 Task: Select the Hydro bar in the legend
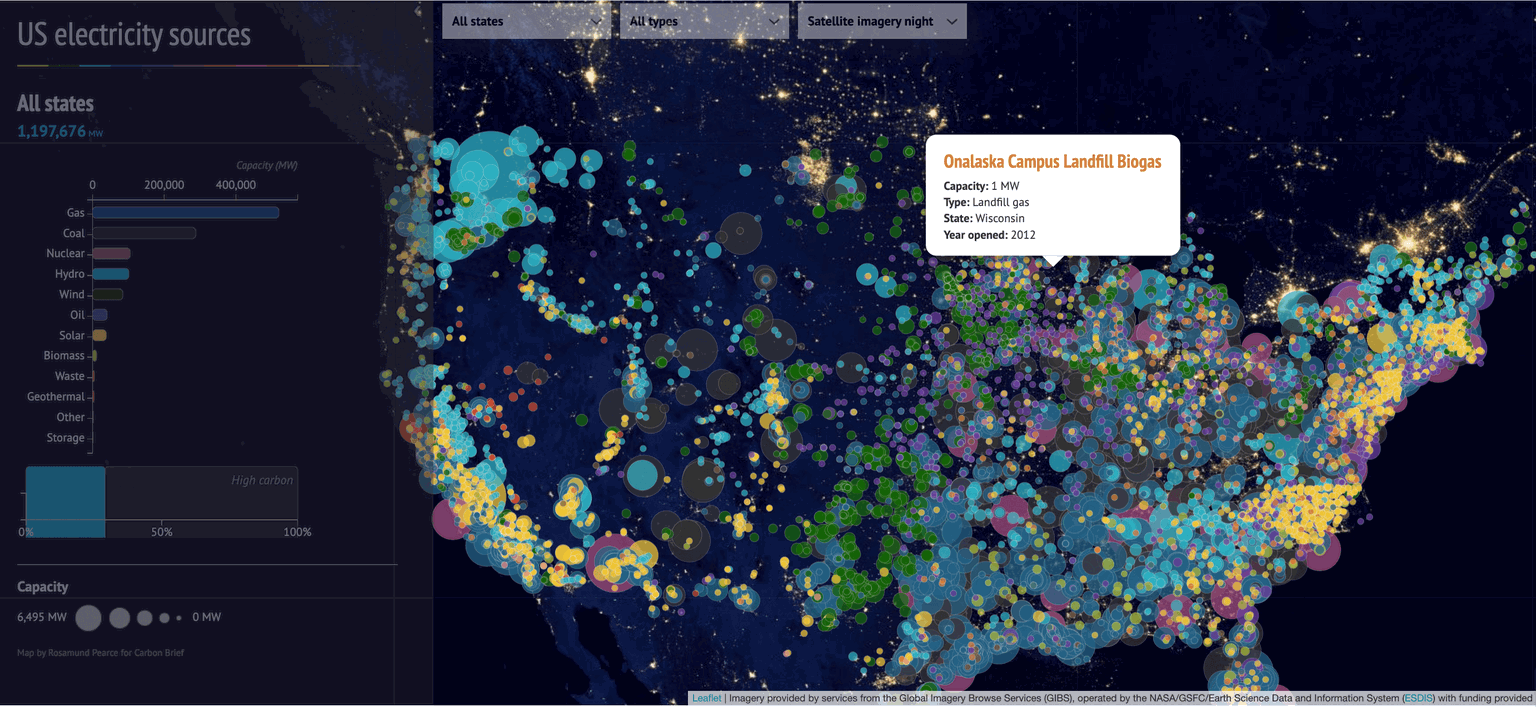(110, 273)
